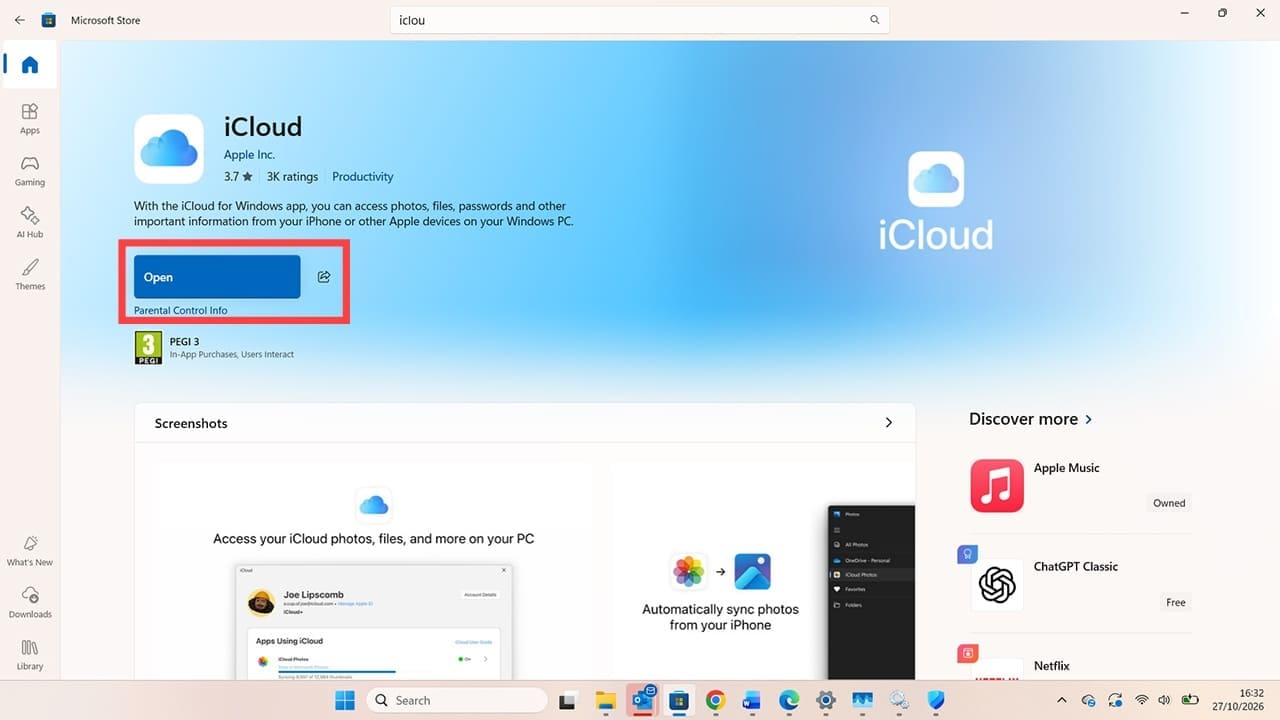View Downloads in the sidebar
1280x720 pixels.
tap(30, 602)
